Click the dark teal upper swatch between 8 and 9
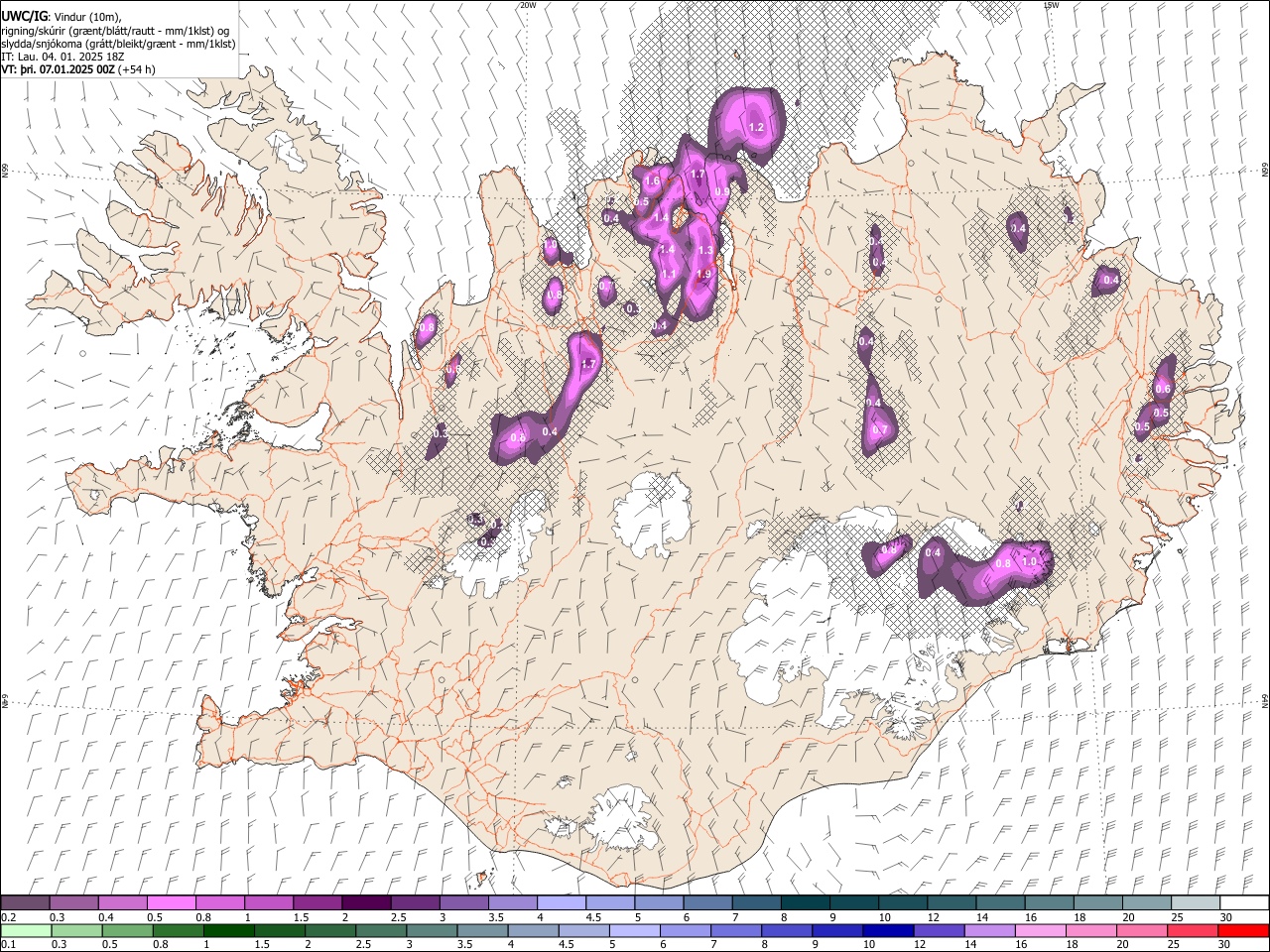Screen dimensions: 1270x952 804,902
